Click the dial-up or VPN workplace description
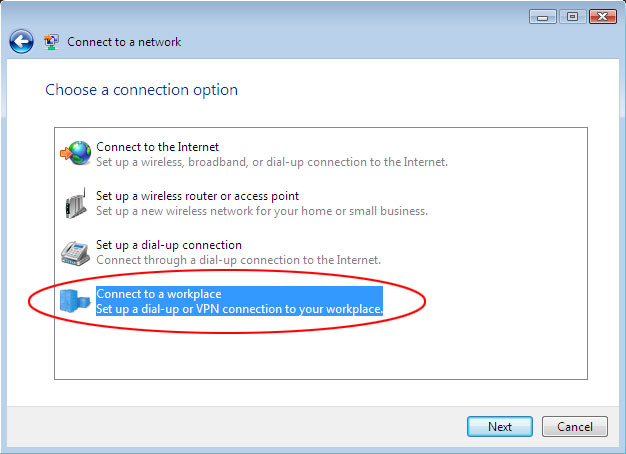 [x=239, y=309]
